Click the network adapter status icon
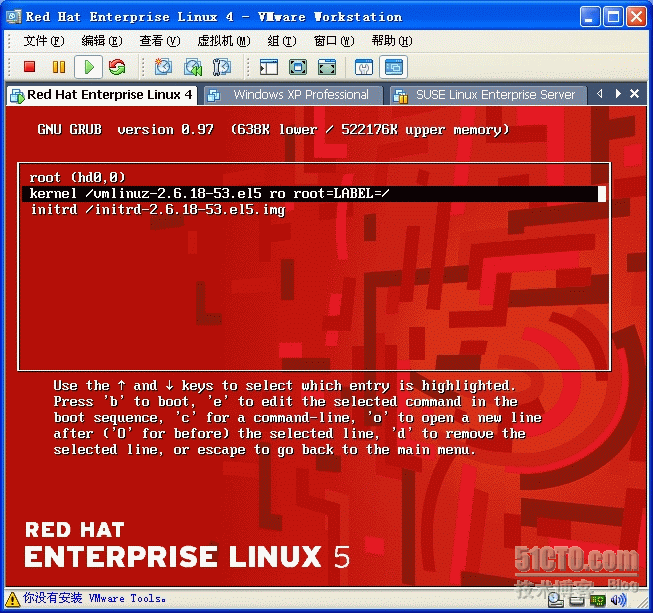653x613 pixels. (598, 600)
